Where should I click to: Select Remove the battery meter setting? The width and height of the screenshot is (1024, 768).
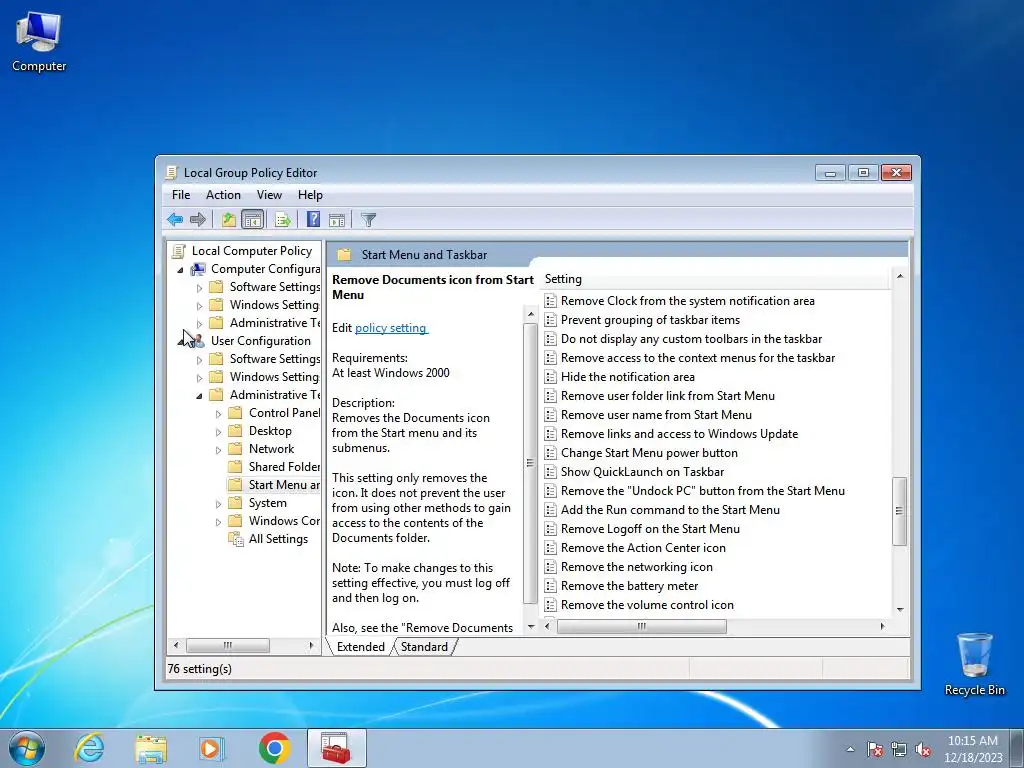[x=630, y=586]
